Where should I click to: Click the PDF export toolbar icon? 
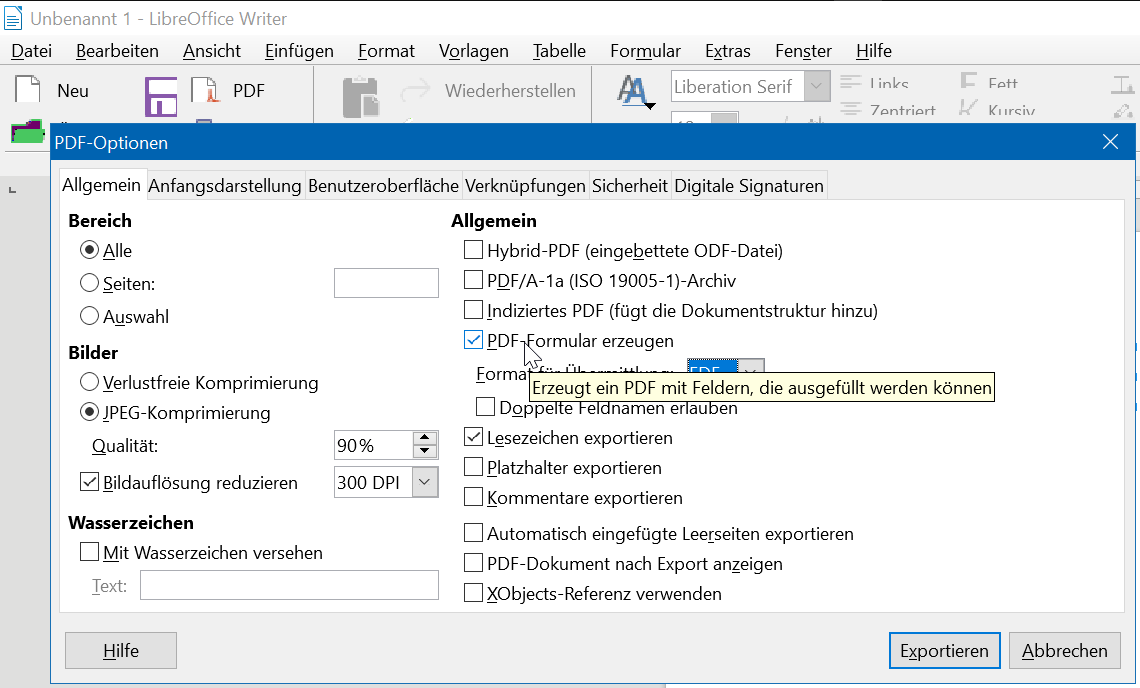[x=205, y=90]
